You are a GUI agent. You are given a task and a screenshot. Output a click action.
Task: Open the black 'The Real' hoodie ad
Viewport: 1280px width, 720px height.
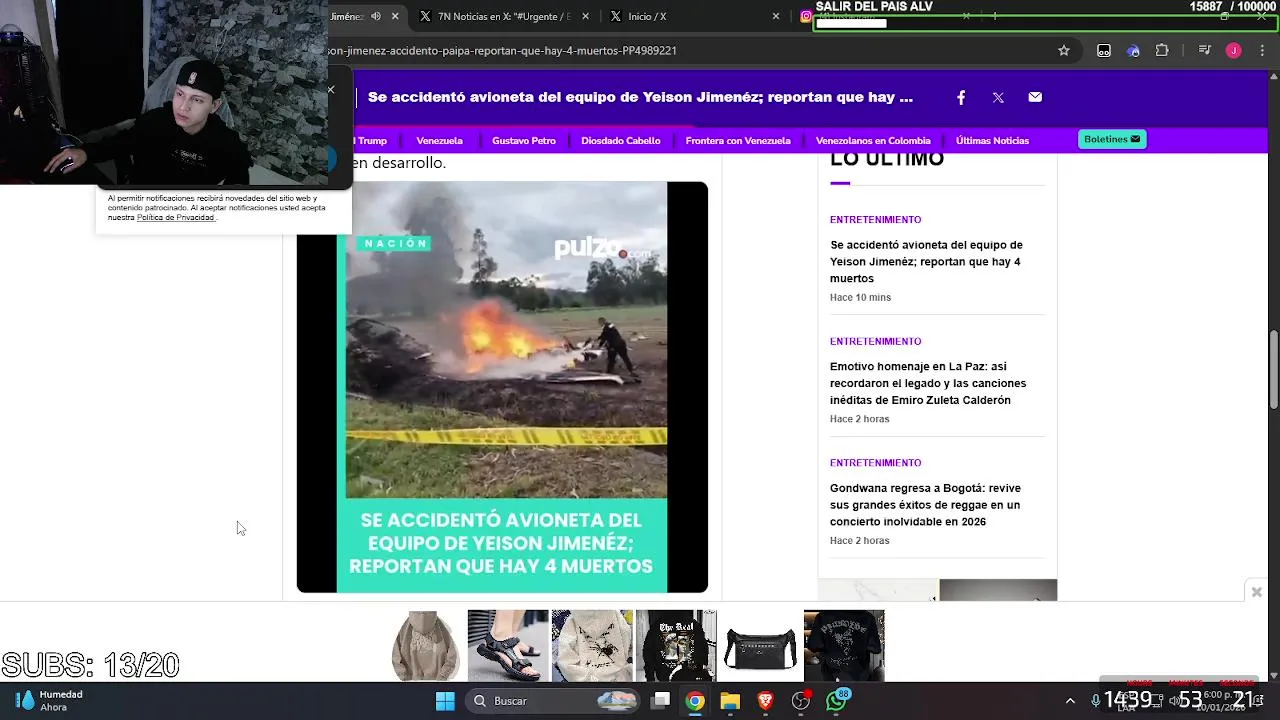tap(676, 646)
